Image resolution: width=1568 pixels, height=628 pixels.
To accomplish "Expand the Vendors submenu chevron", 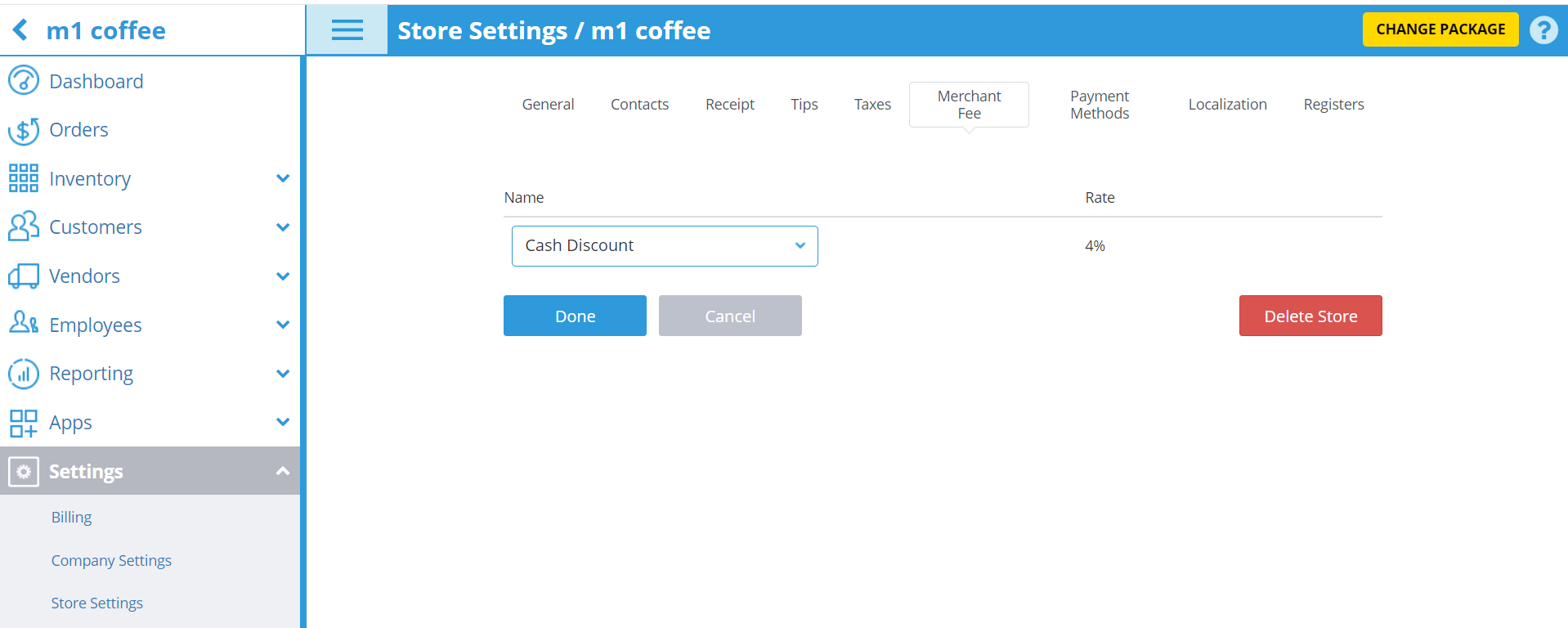I will [x=283, y=276].
